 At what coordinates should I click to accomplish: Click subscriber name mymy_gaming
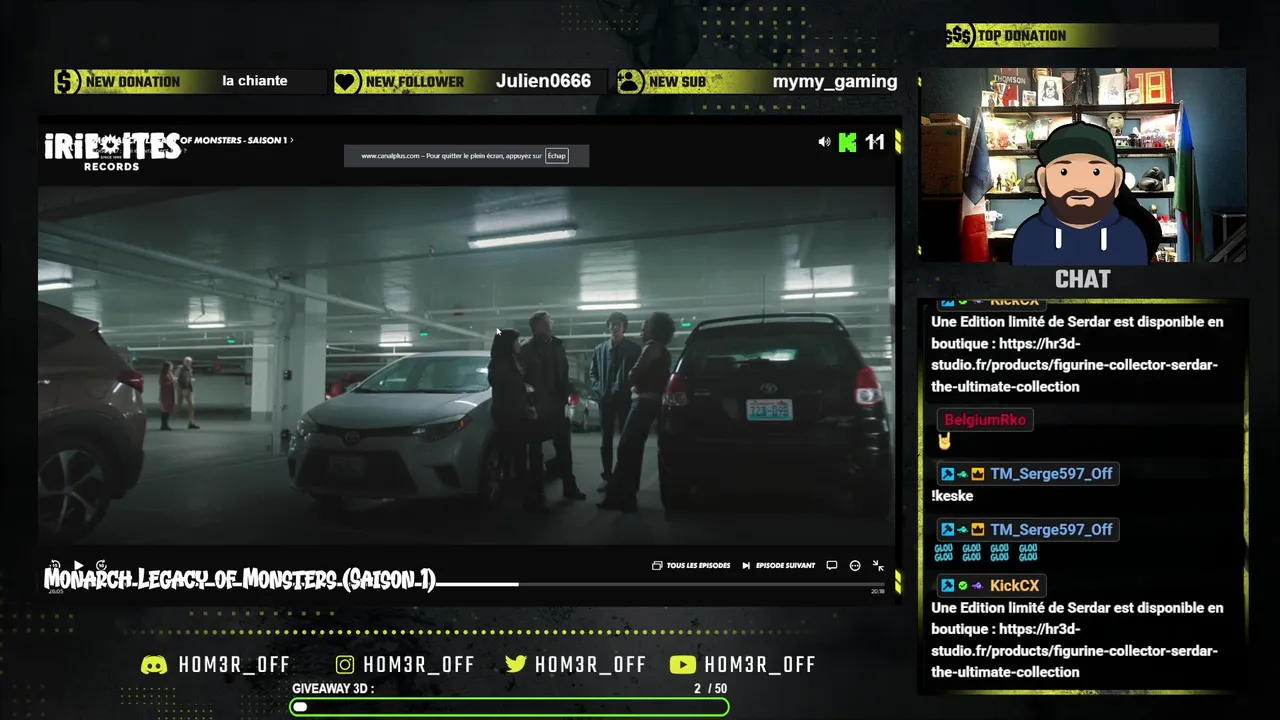(835, 81)
